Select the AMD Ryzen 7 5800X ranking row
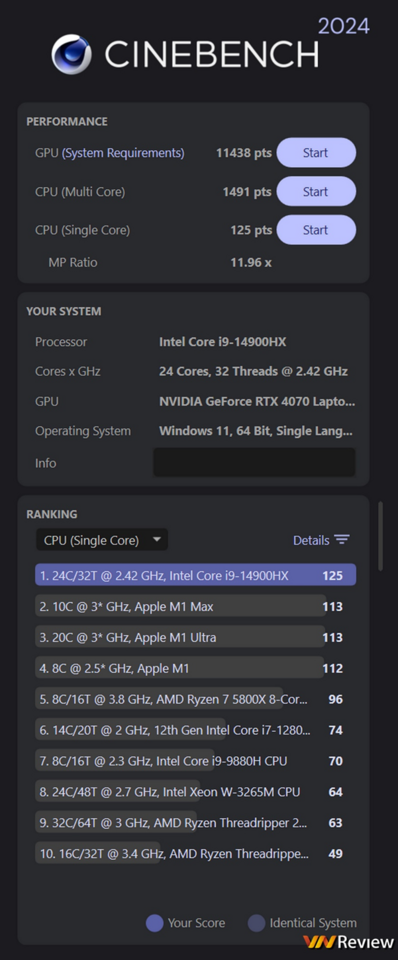Screen dimensions: 398x960 (195, 699)
